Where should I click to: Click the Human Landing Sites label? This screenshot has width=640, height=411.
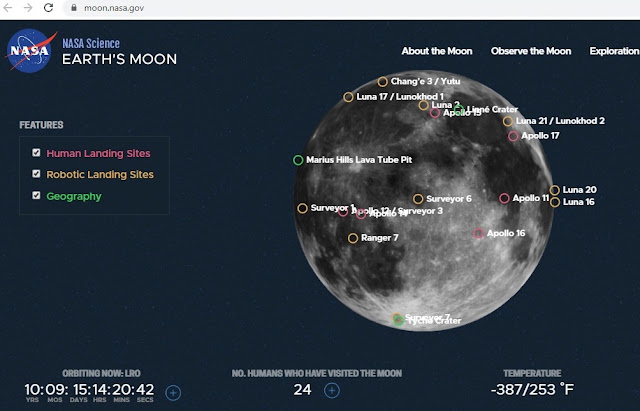pyautogui.click(x=98, y=153)
